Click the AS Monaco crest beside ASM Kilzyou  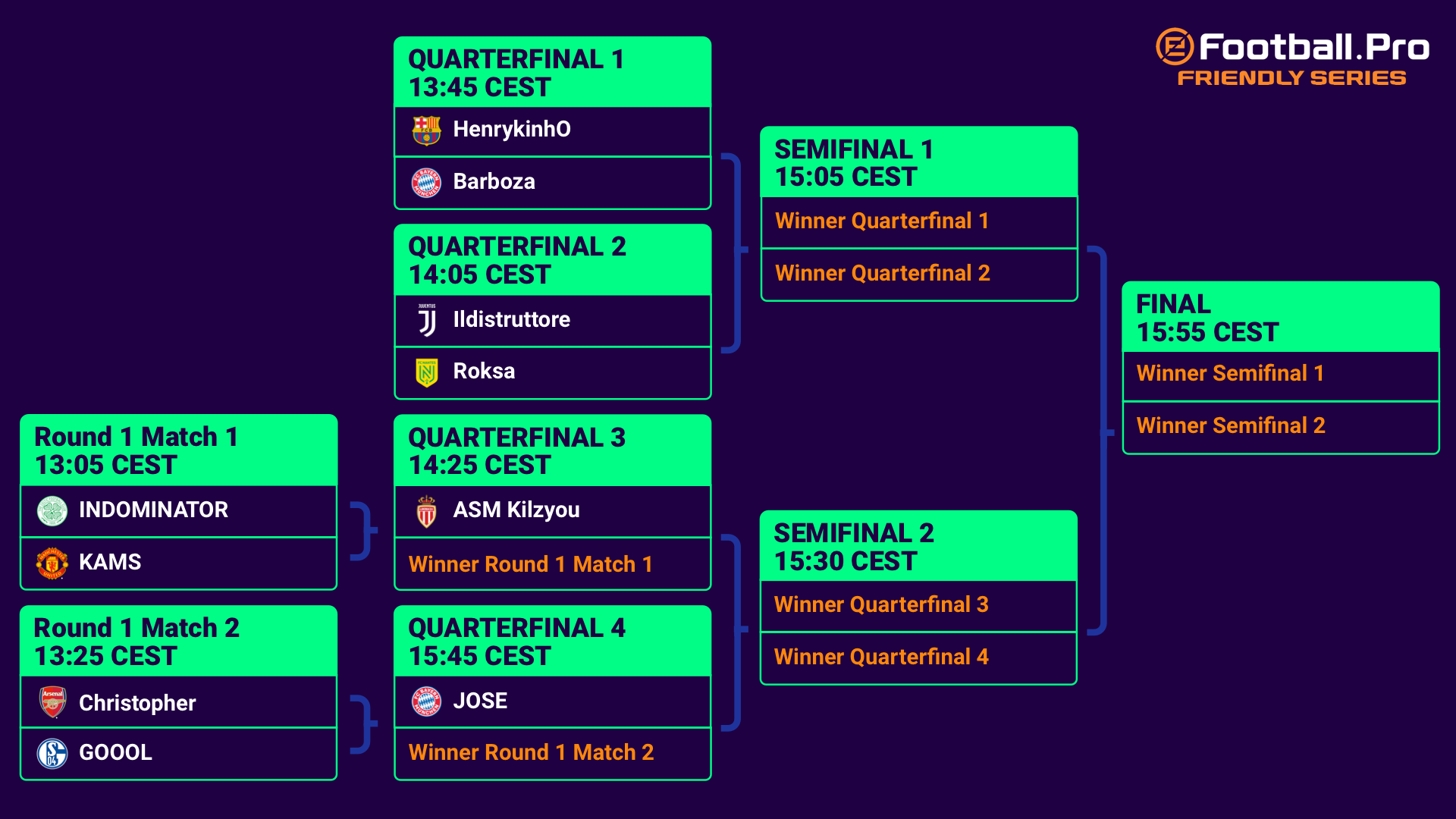click(427, 511)
